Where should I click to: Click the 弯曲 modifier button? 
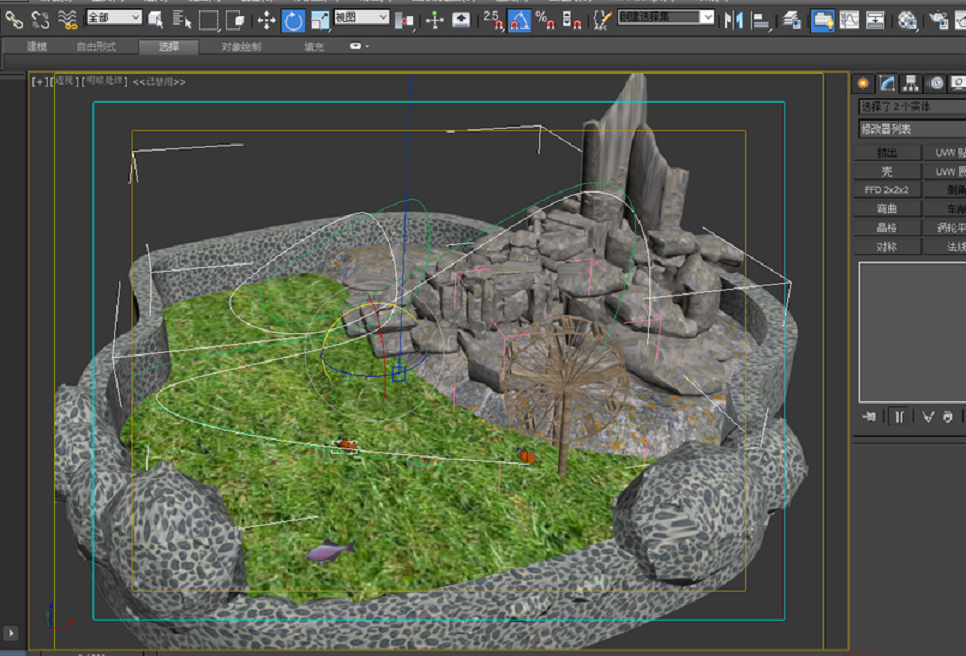pos(886,209)
